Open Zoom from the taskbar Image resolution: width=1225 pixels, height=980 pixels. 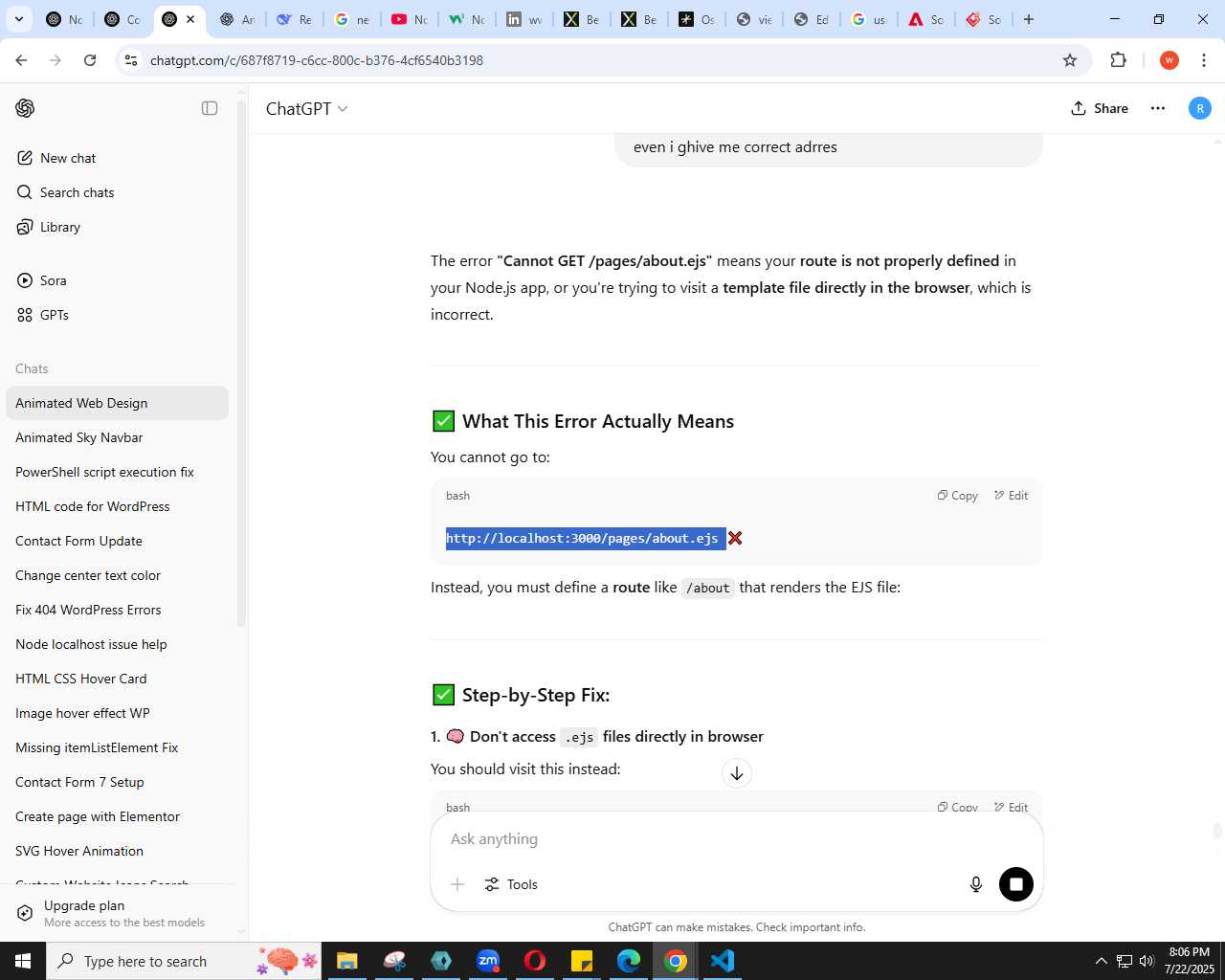point(488,961)
